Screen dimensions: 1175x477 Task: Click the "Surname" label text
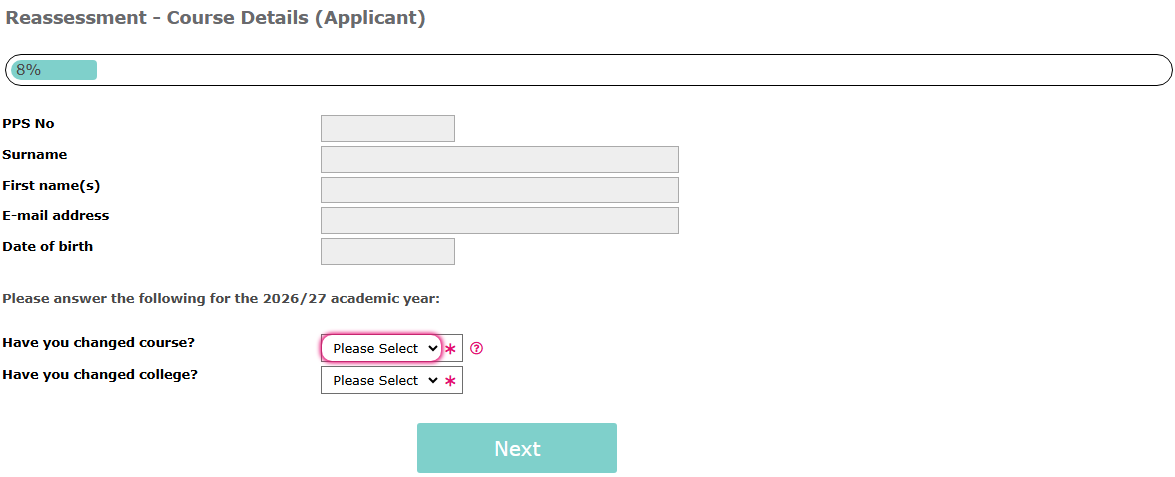[35, 155]
